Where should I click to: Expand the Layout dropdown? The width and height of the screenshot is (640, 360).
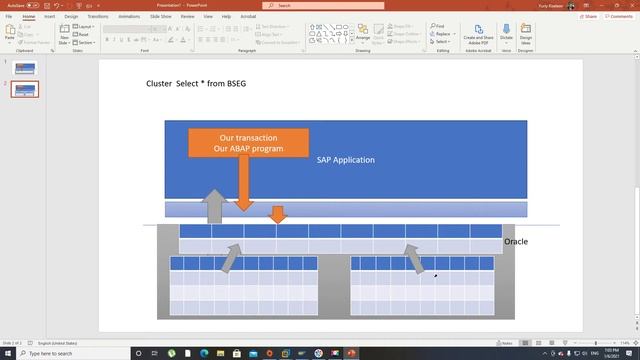[x=84, y=27]
